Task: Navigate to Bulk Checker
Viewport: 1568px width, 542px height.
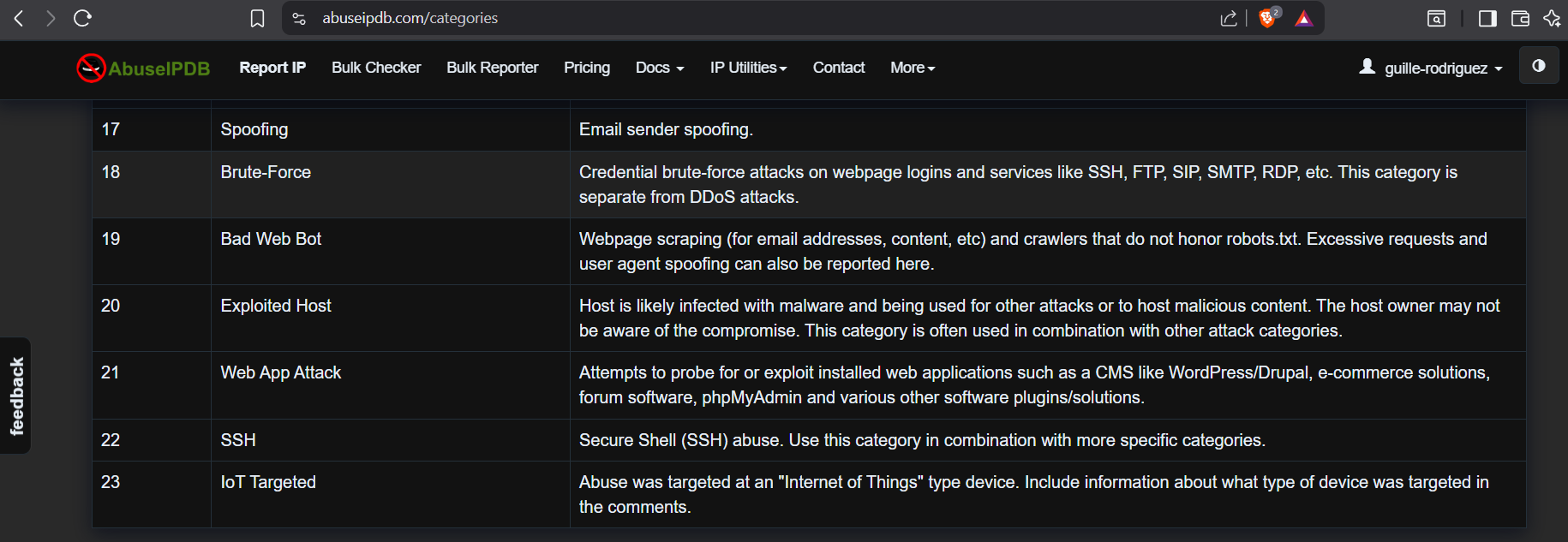Action: pyautogui.click(x=376, y=68)
